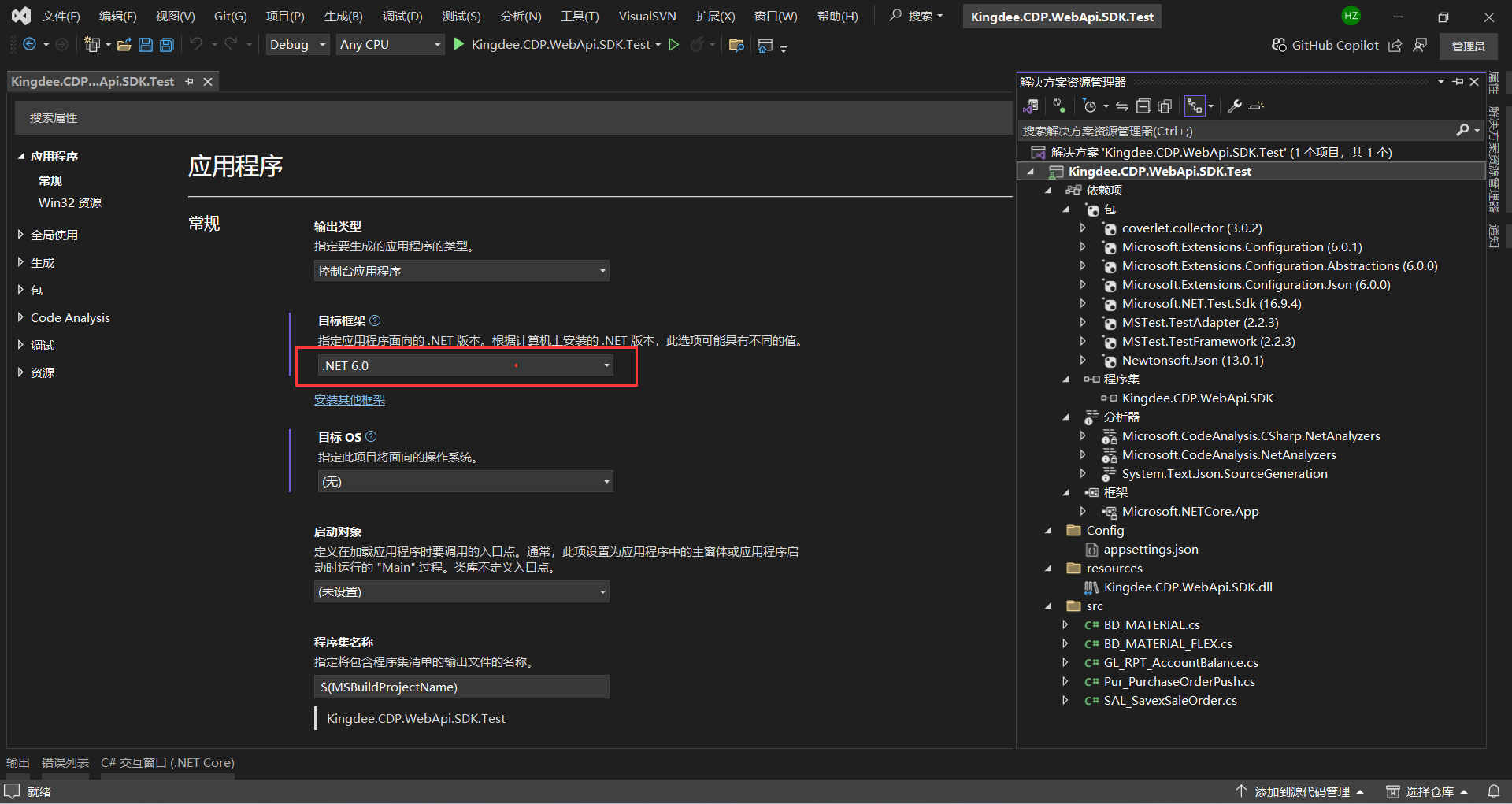This screenshot has width=1512, height=804.
Task: Start without debugging using the outlined play icon
Action: click(x=674, y=45)
